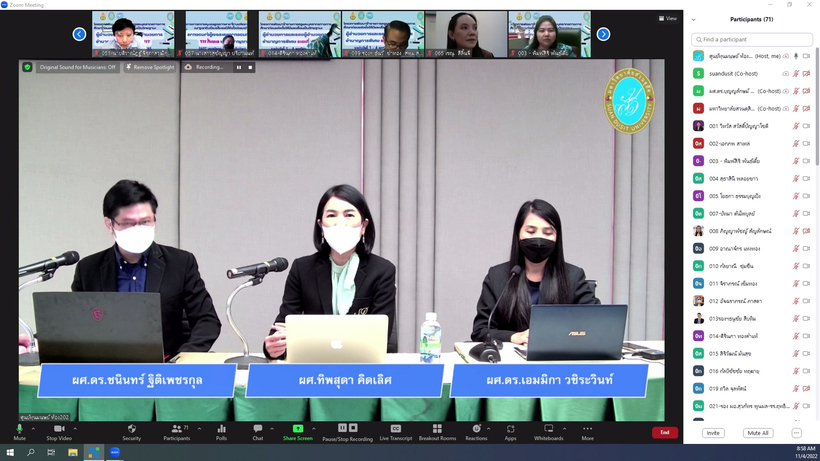
Task: Expand arrow next to Participants button
Action: (199, 429)
